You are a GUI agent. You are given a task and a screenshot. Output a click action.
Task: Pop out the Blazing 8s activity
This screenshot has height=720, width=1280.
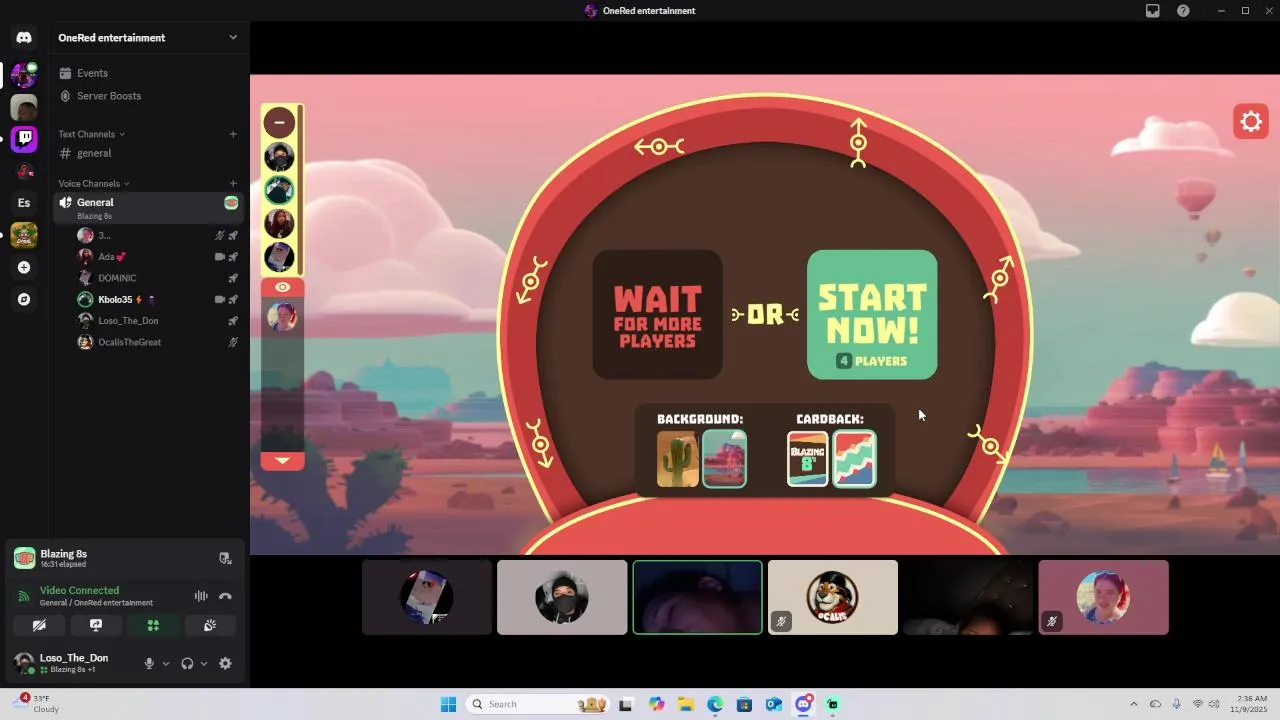click(225, 558)
